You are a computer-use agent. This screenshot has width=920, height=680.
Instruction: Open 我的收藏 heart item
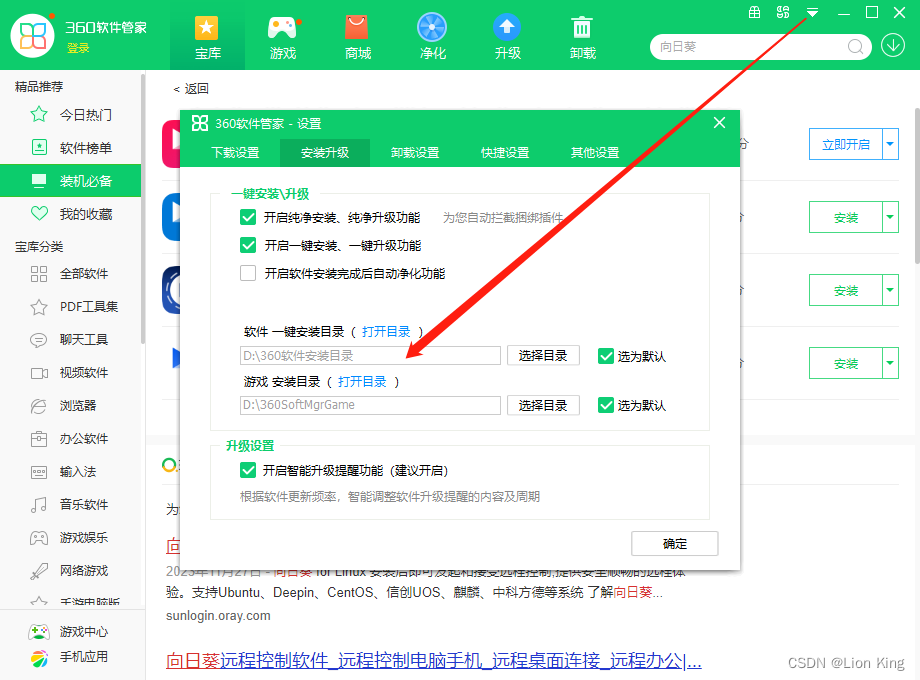click(x=70, y=214)
